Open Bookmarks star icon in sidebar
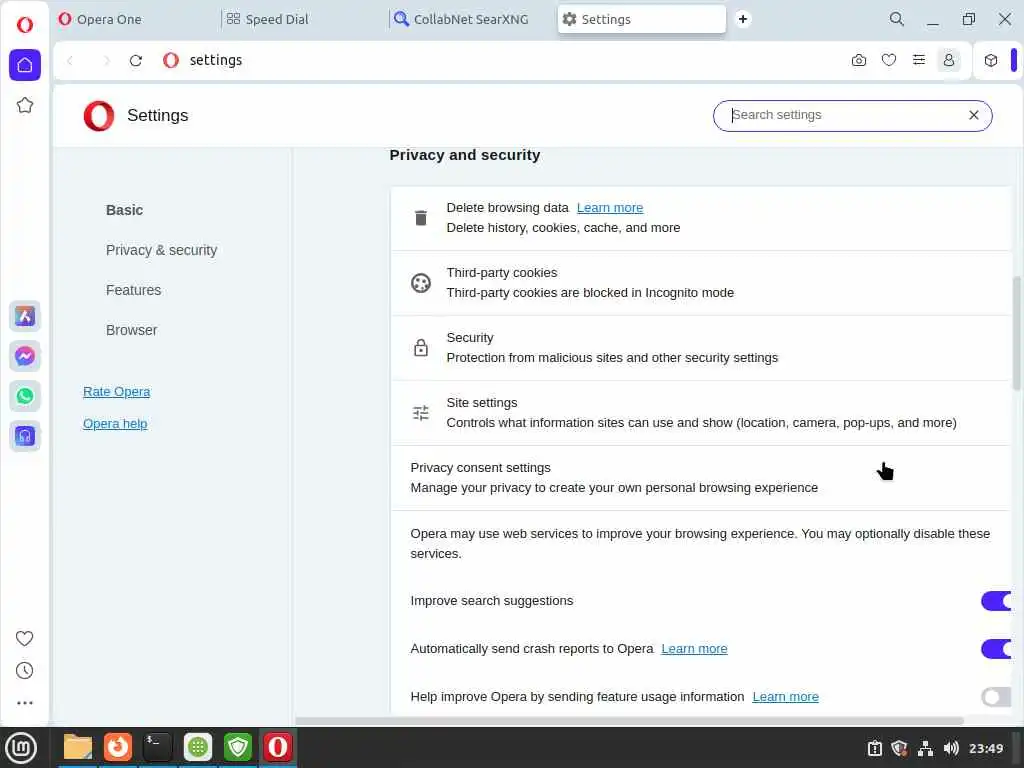1024x768 pixels. pos(25,105)
